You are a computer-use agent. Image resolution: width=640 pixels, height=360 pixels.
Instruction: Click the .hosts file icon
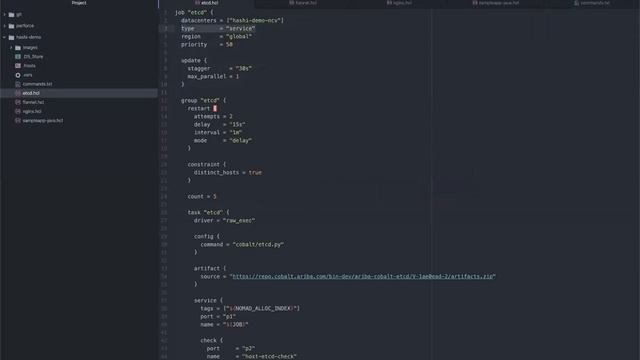(18, 65)
